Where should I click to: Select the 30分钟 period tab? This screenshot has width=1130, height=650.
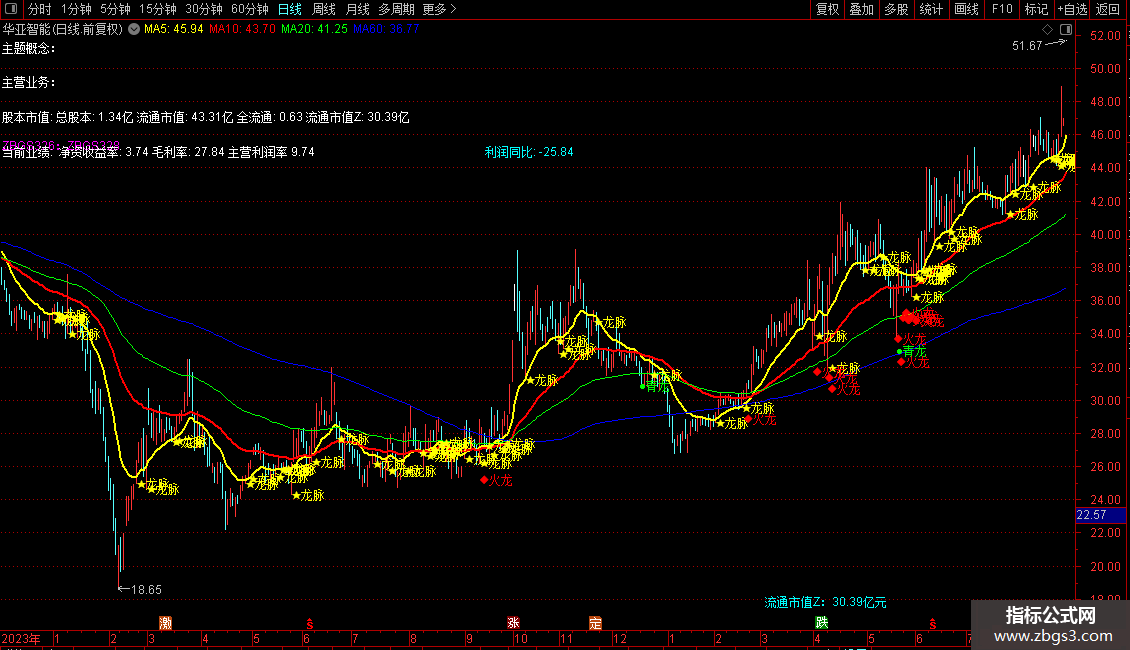[x=204, y=9]
